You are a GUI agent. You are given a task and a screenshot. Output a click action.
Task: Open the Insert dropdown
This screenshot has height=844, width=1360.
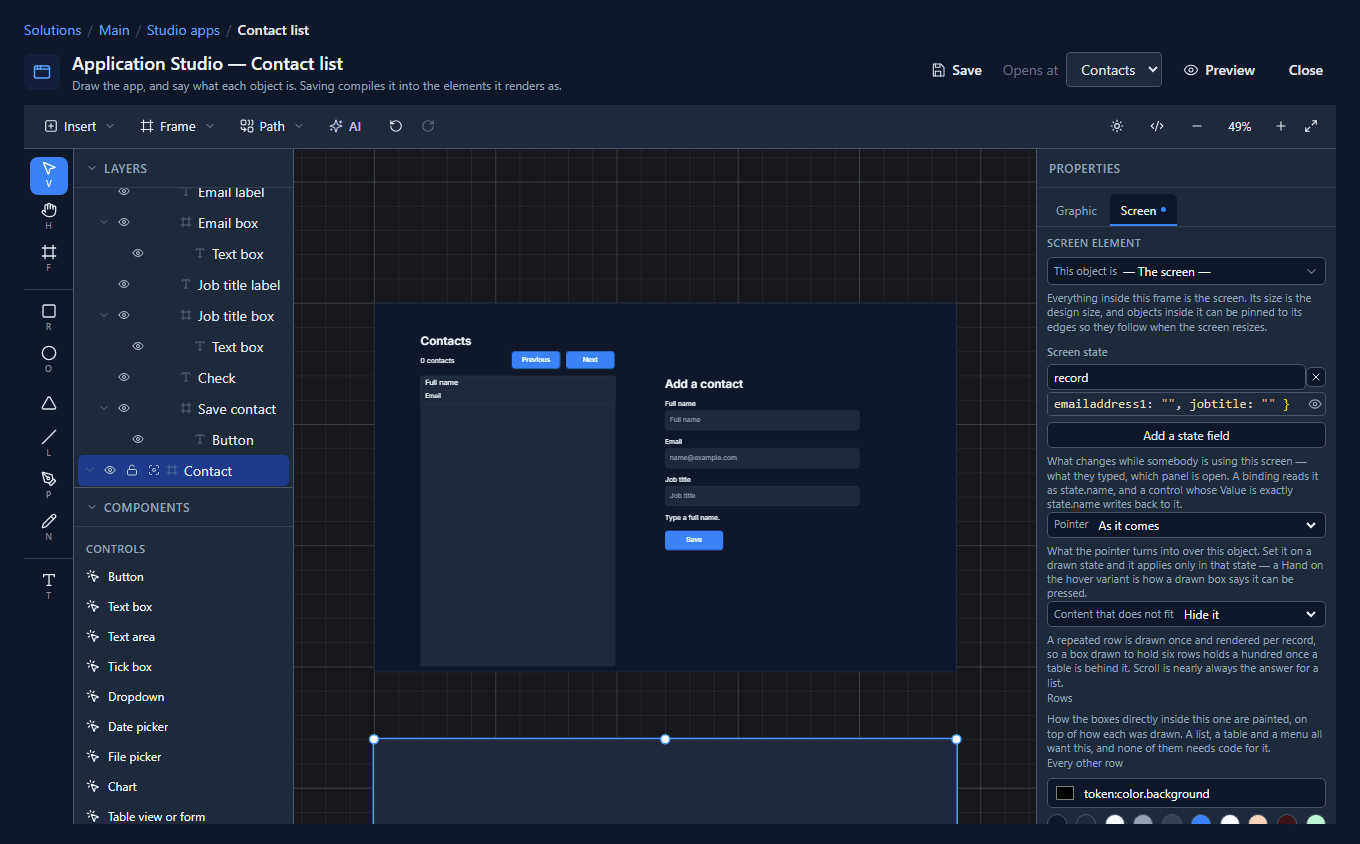(80, 126)
